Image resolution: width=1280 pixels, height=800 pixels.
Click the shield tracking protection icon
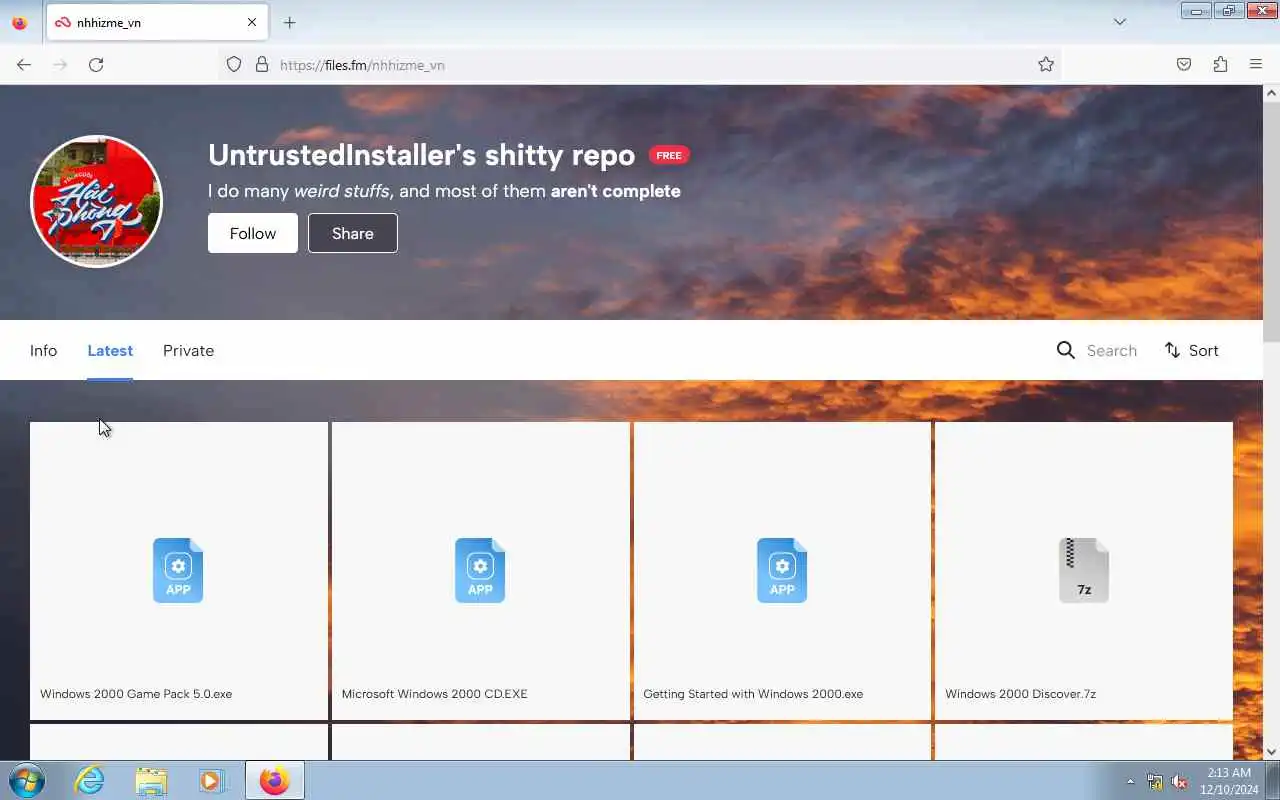[x=234, y=65]
